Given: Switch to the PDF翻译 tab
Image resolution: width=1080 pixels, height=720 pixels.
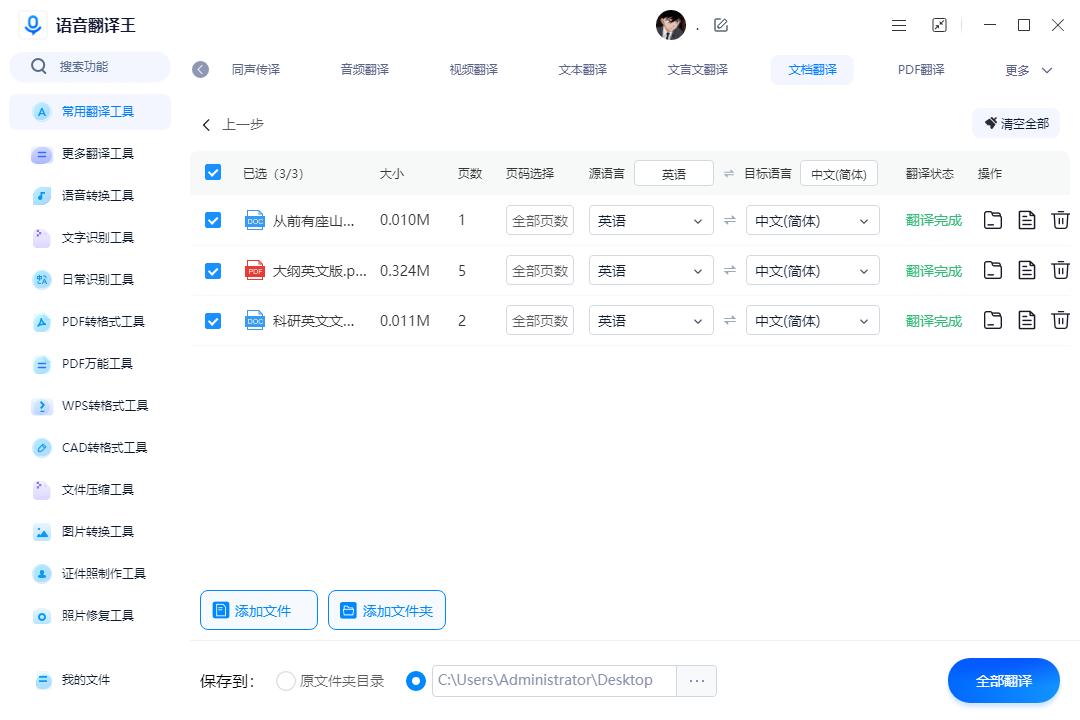Looking at the screenshot, I should 921,70.
